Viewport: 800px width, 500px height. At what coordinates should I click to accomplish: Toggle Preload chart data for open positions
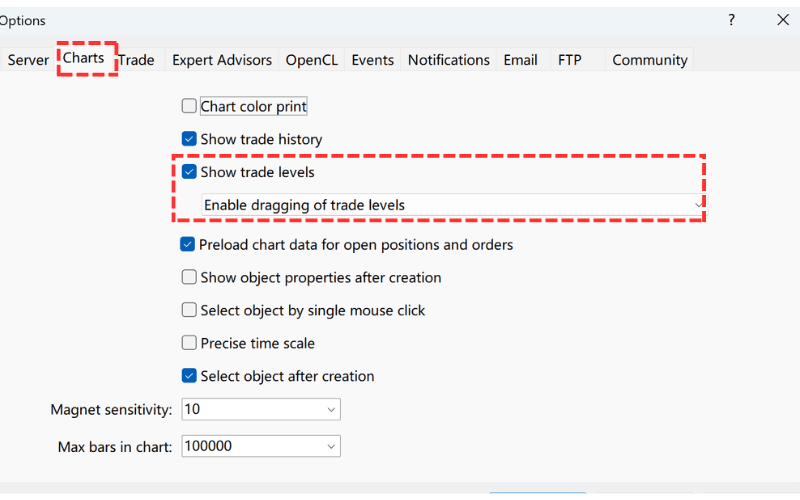(188, 244)
